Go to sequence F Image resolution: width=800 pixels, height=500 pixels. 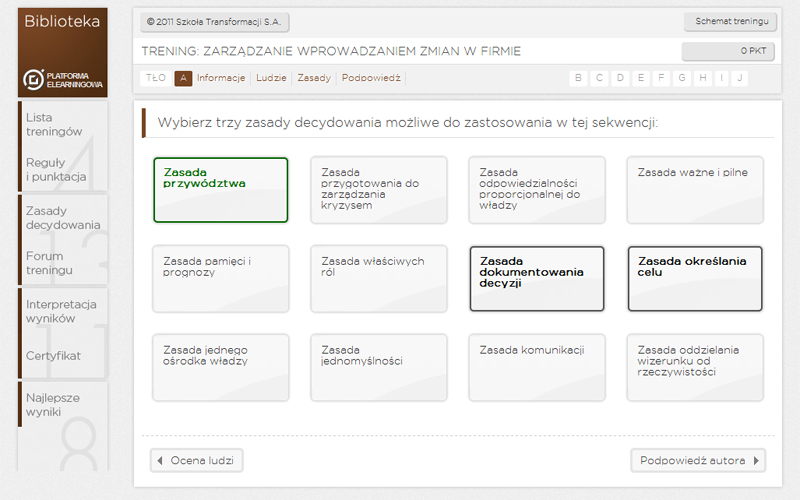tap(661, 78)
